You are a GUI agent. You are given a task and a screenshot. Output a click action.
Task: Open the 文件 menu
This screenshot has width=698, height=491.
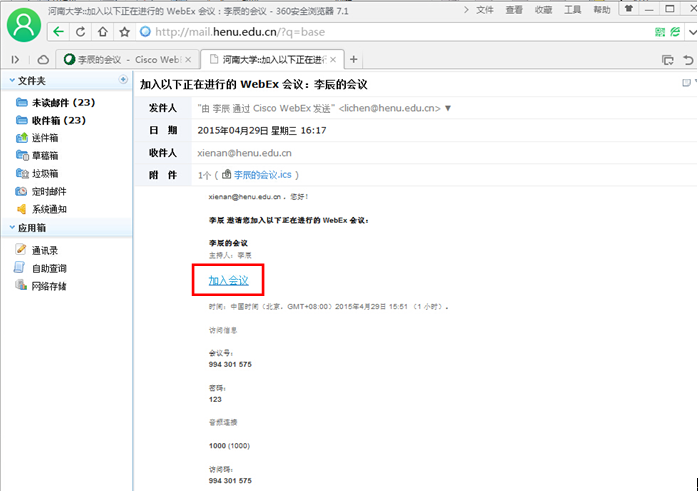pos(485,10)
